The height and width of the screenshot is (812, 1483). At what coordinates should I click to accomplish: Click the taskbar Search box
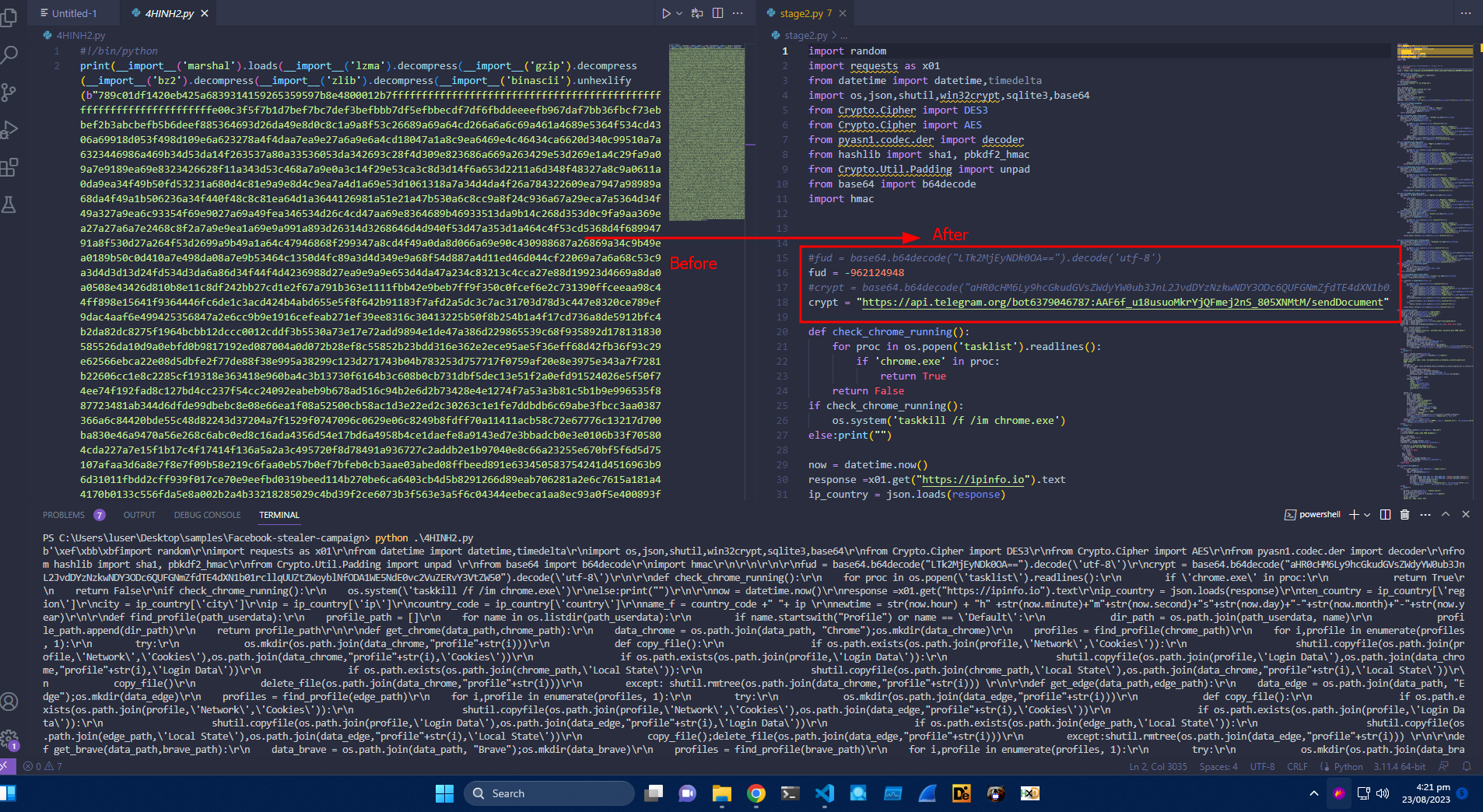549,793
